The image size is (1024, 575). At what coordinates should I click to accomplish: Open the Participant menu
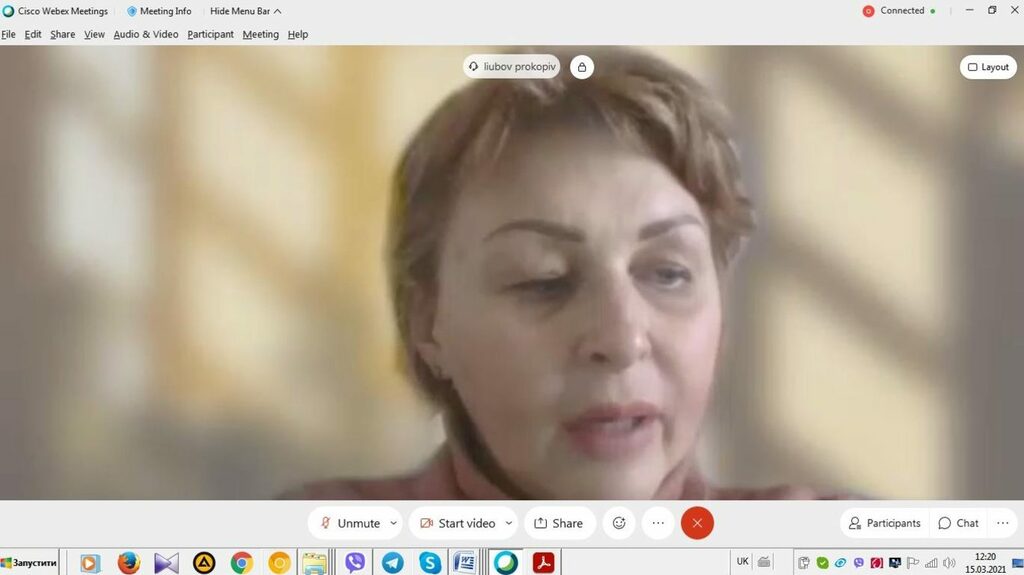point(210,34)
